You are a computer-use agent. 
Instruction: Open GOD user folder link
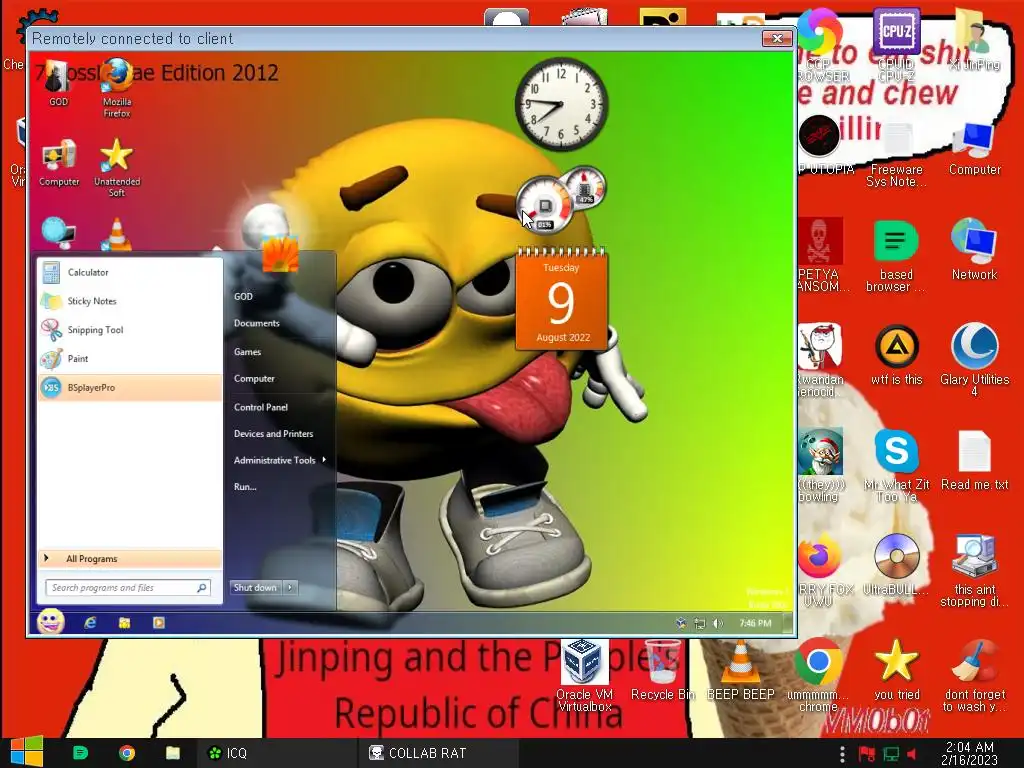click(x=244, y=296)
